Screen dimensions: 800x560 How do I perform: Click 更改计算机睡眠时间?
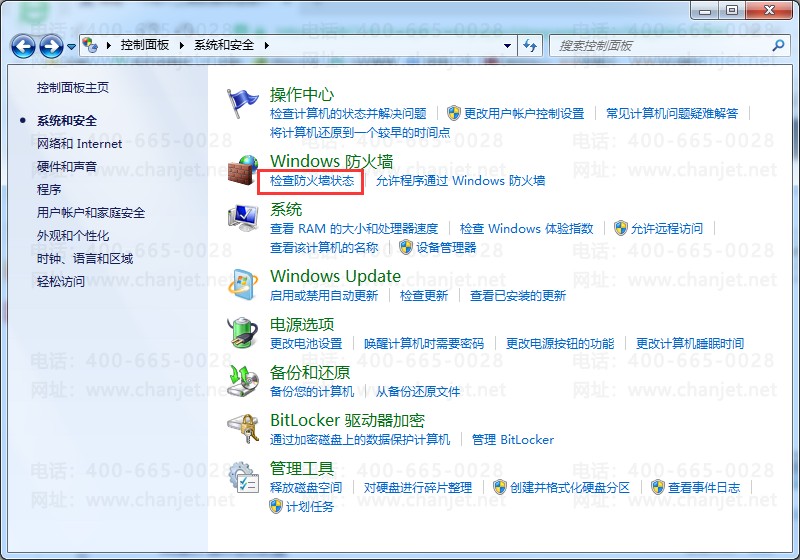[x=690, y=344]
